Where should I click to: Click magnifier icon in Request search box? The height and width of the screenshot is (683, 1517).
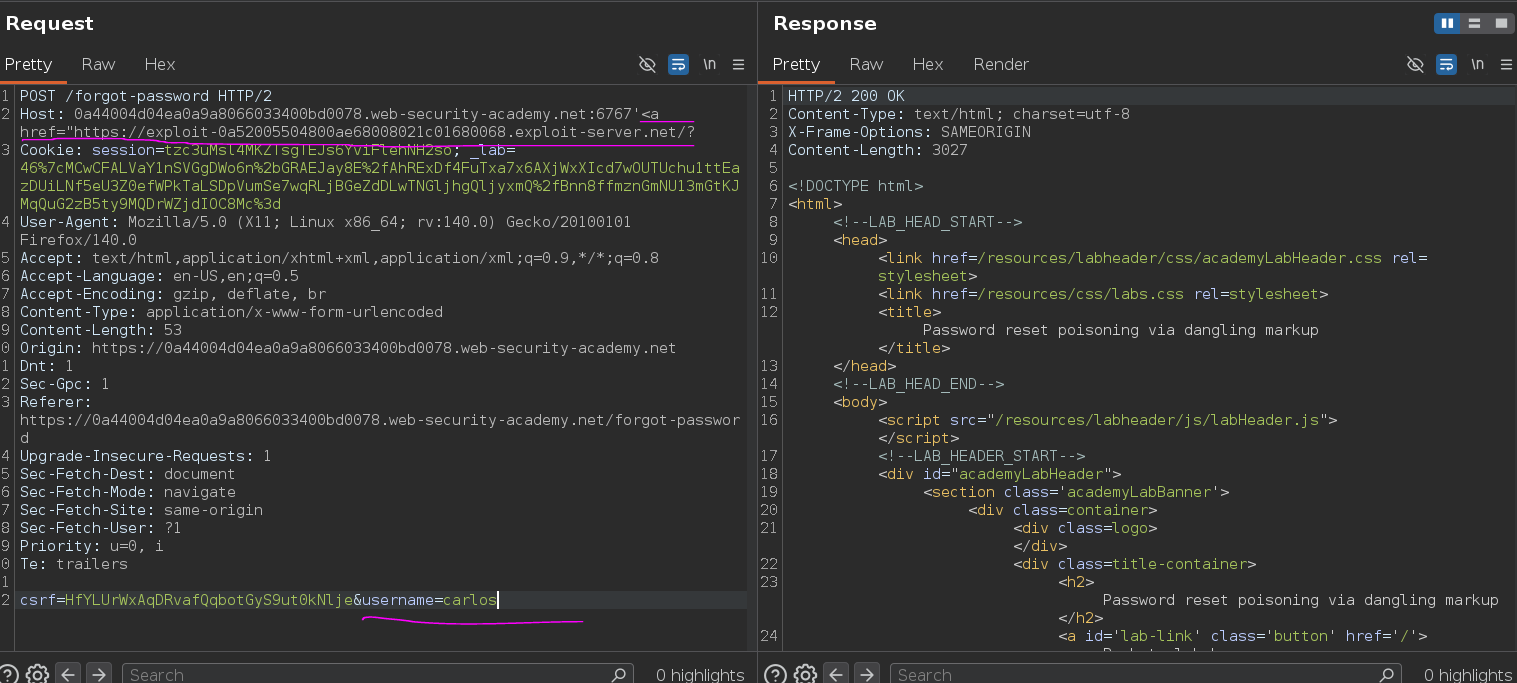pos(620,675)
